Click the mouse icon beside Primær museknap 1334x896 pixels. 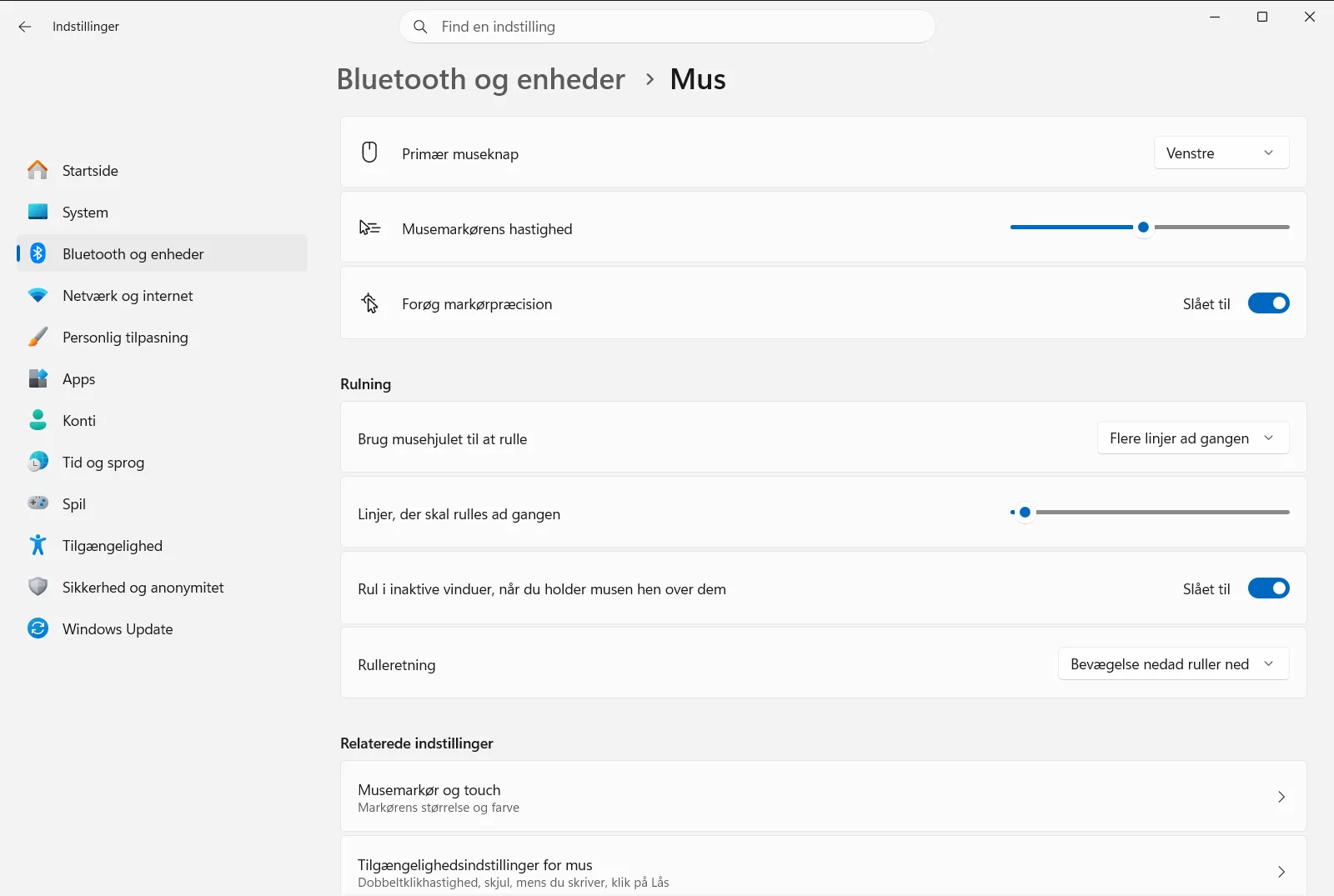(369, 152)
